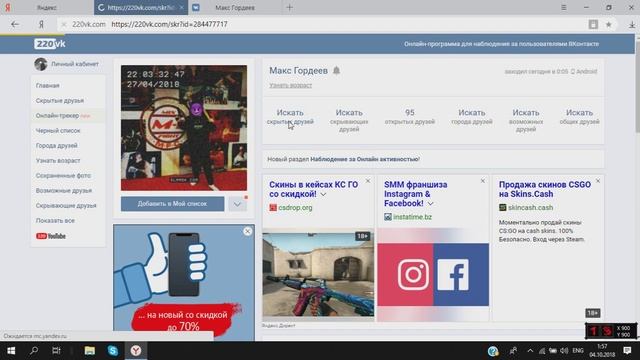Click the skincash.cash ad link

531,208
